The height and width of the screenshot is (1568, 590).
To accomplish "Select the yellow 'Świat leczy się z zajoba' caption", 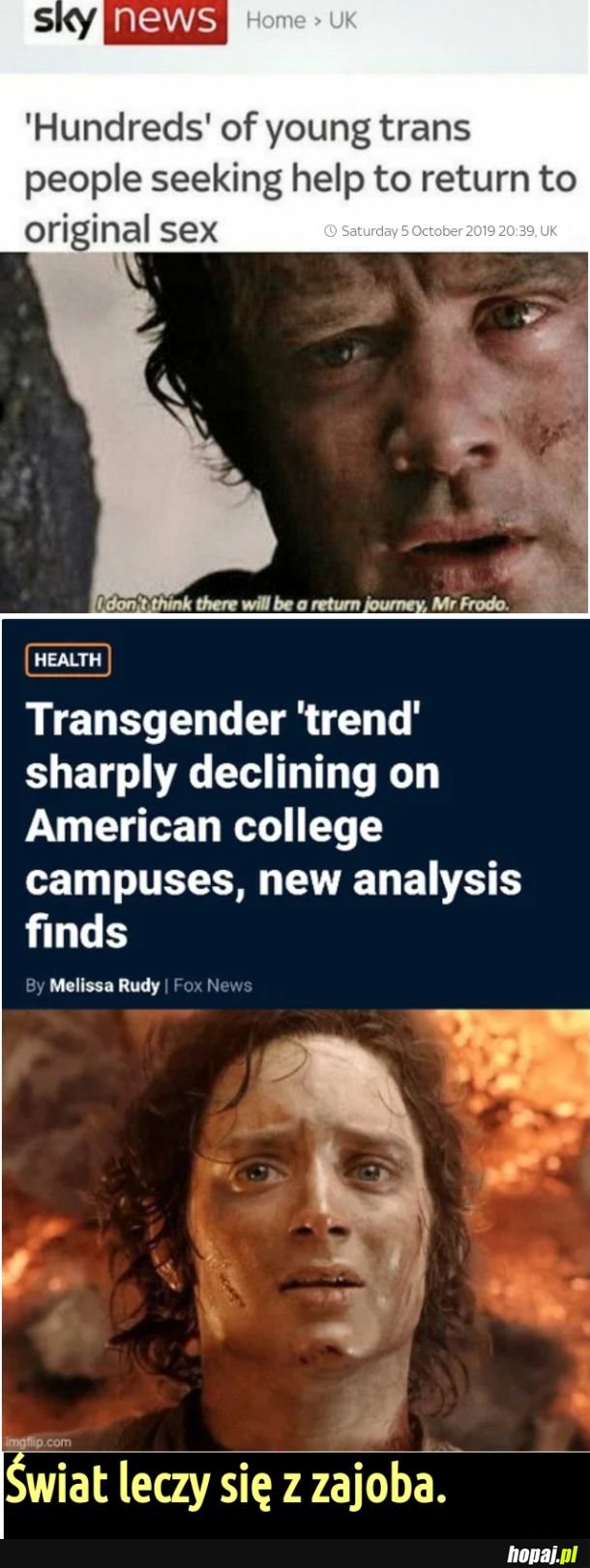I will pos(226,1485).
